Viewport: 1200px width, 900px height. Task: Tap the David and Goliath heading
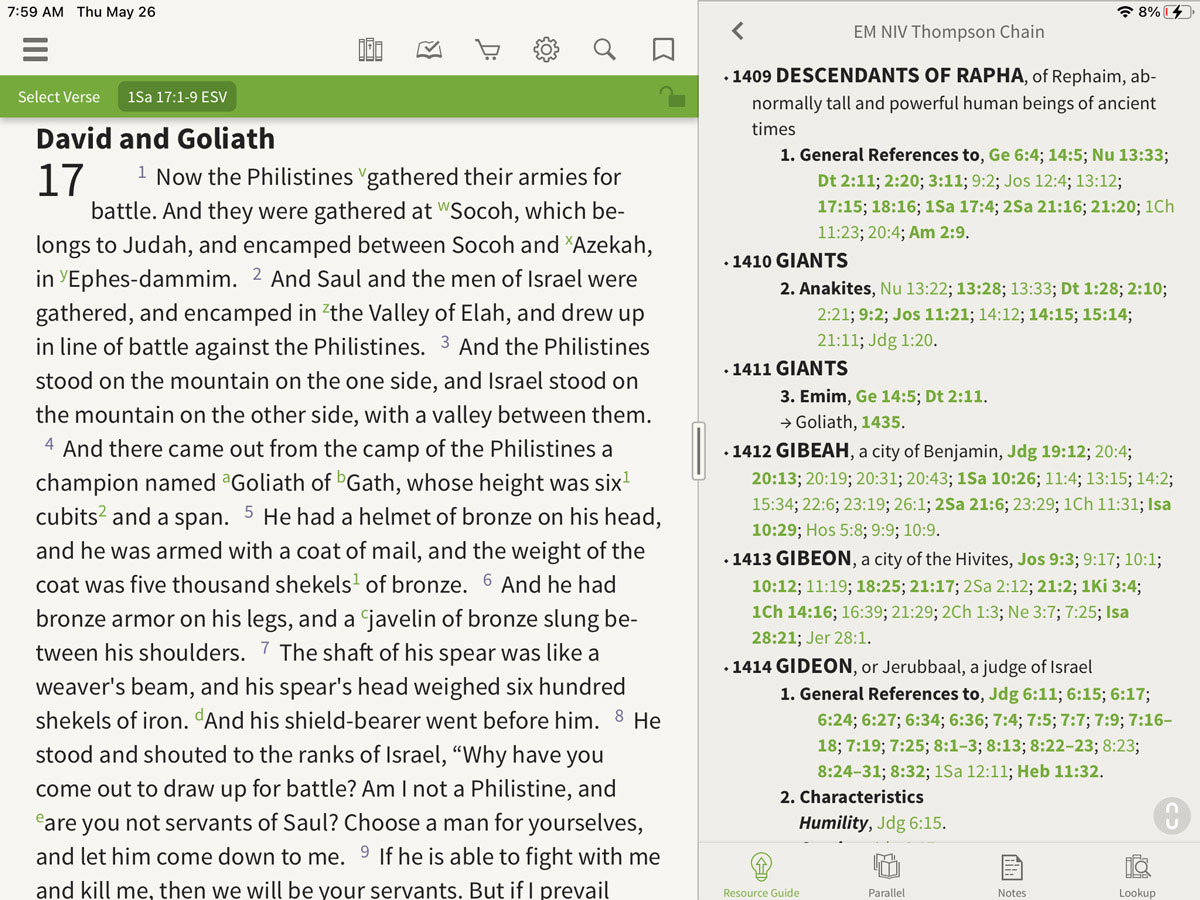155,138
